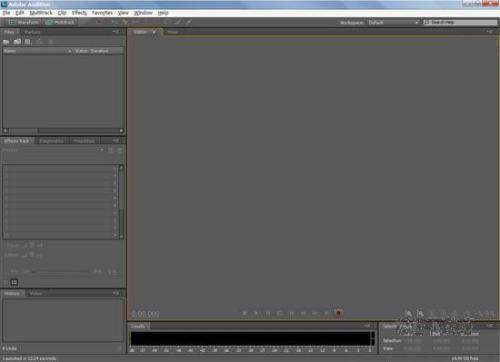Click the Open File icon in Files panel
The height and width of the screenshot is (362, 500).
pyautogui.click(x=6, y=42)
